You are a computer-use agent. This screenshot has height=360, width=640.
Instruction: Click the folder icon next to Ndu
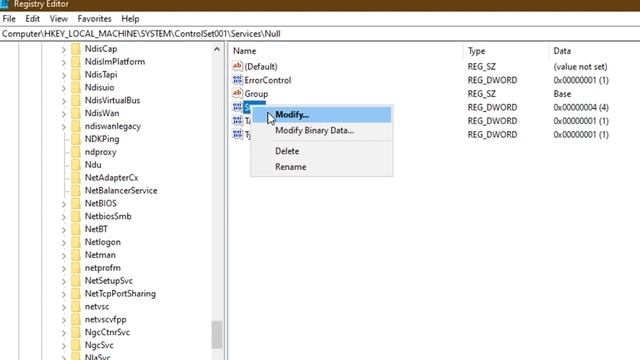click(76, 165)
